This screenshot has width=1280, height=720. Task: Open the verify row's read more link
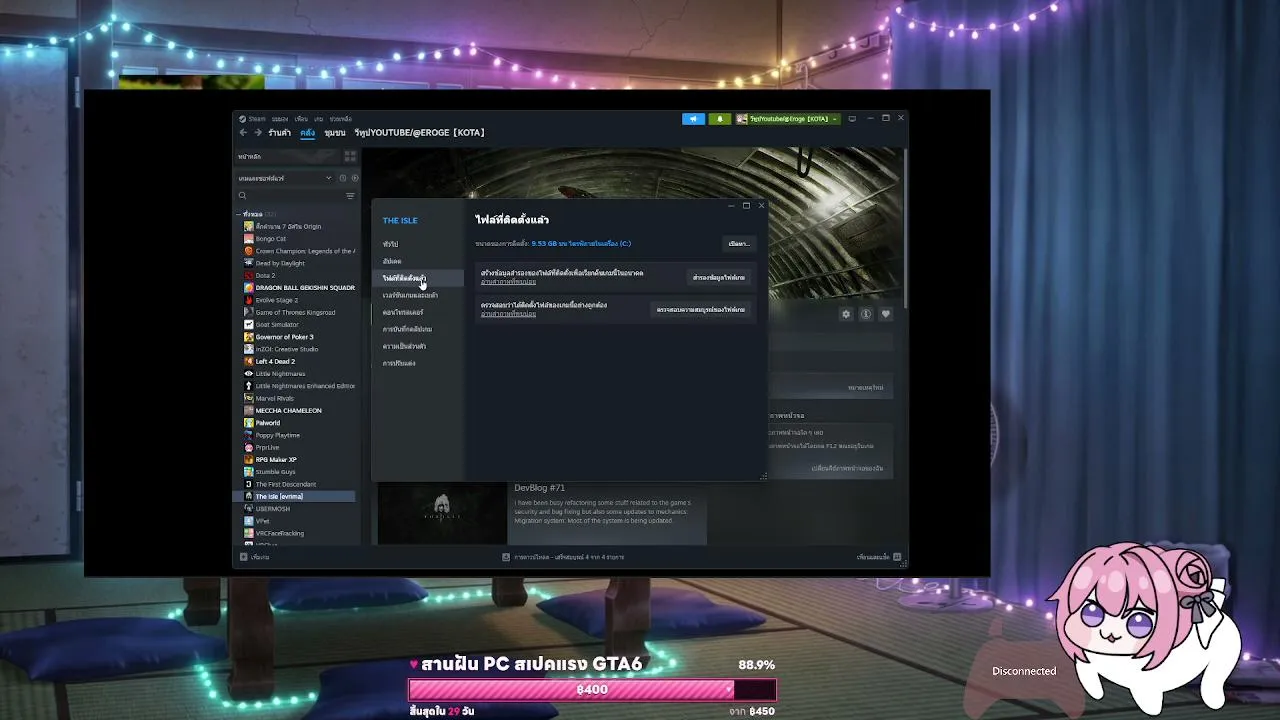508,314
